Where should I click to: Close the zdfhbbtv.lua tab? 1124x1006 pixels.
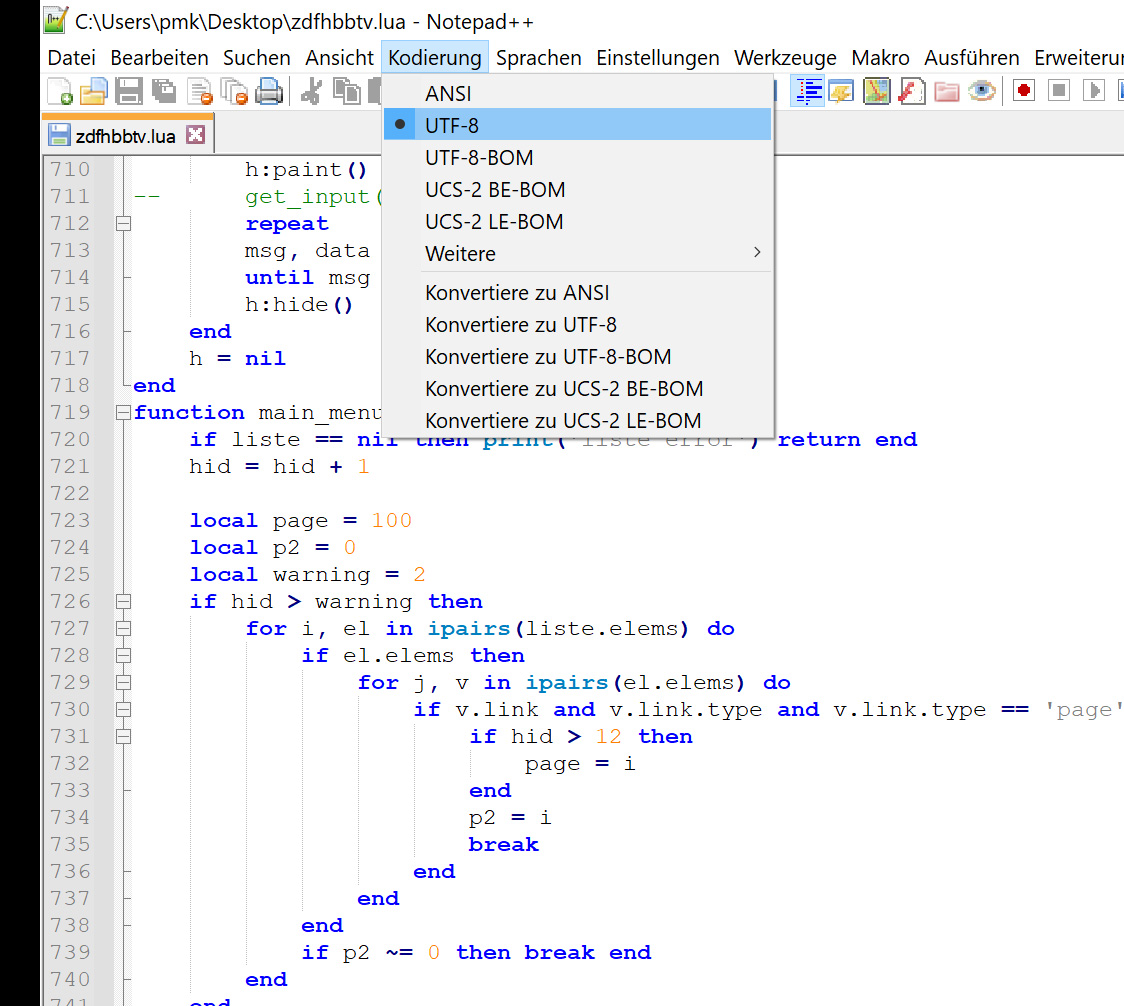tap(195, 135)
